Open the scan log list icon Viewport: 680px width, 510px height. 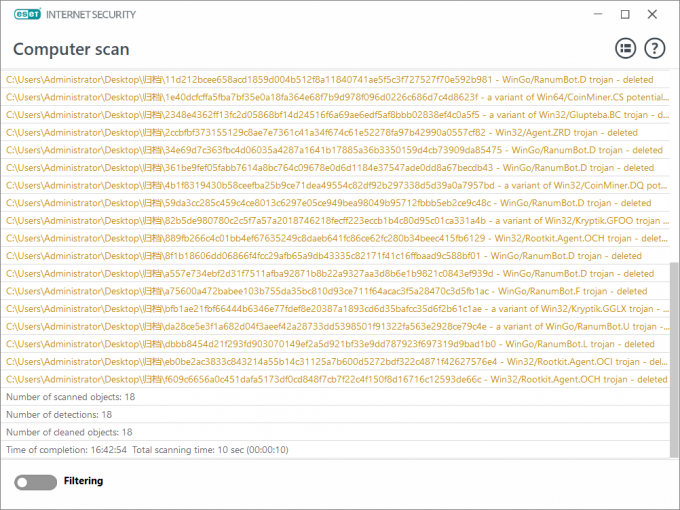tap(625, 48)
